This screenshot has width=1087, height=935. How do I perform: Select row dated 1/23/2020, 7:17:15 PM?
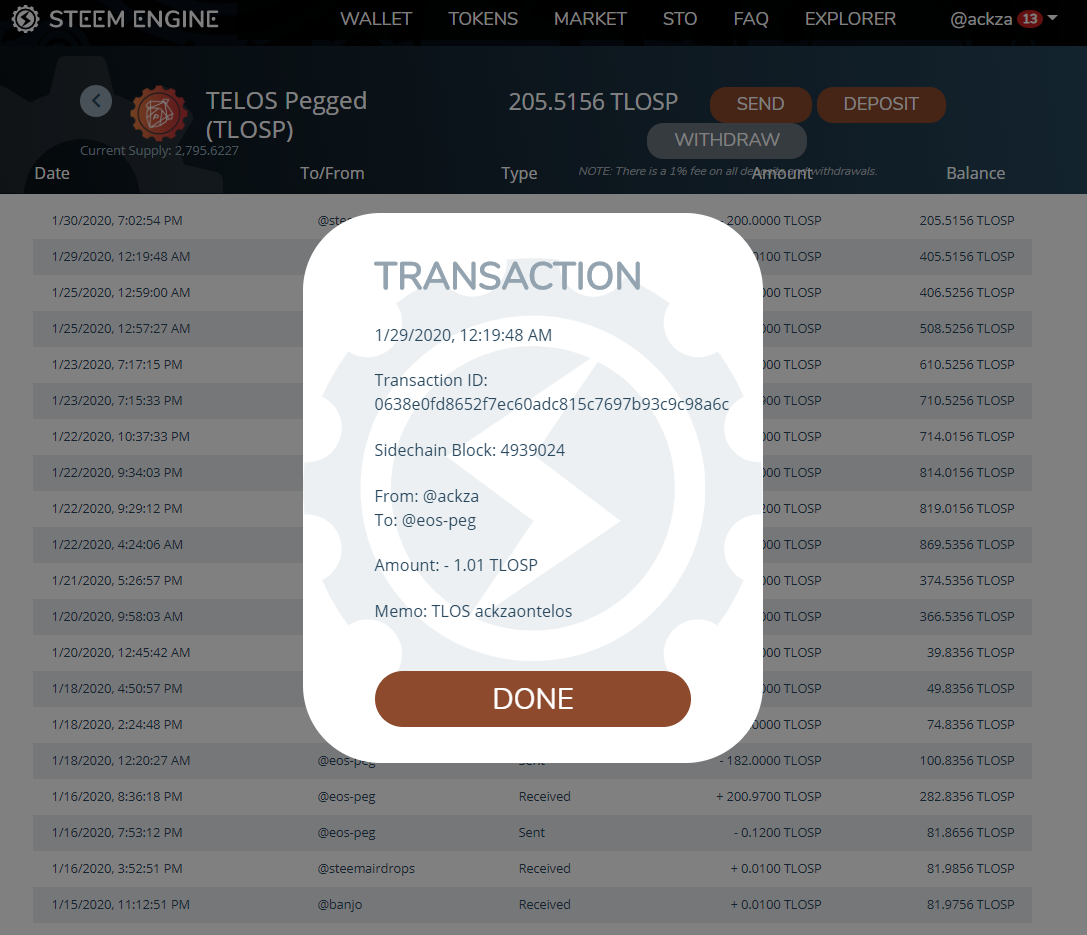pos(532,365)
